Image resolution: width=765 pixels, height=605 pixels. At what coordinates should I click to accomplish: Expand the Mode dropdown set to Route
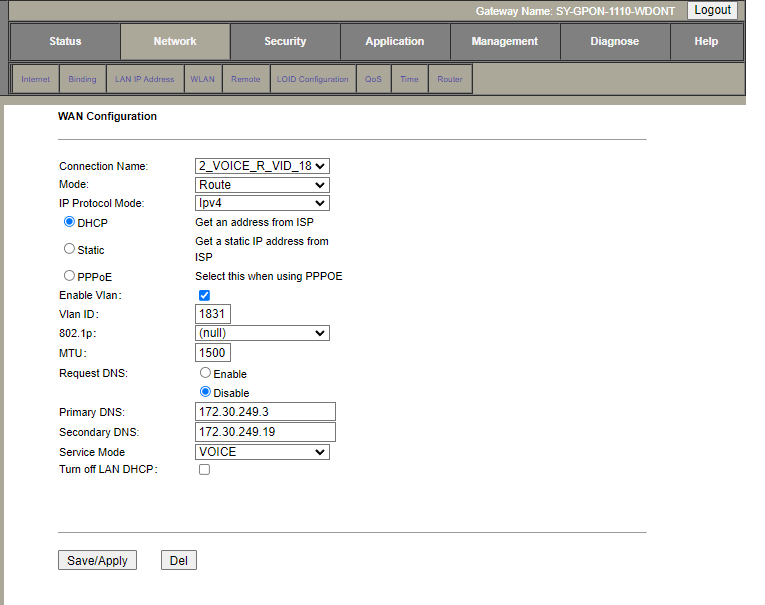(262, 185)
